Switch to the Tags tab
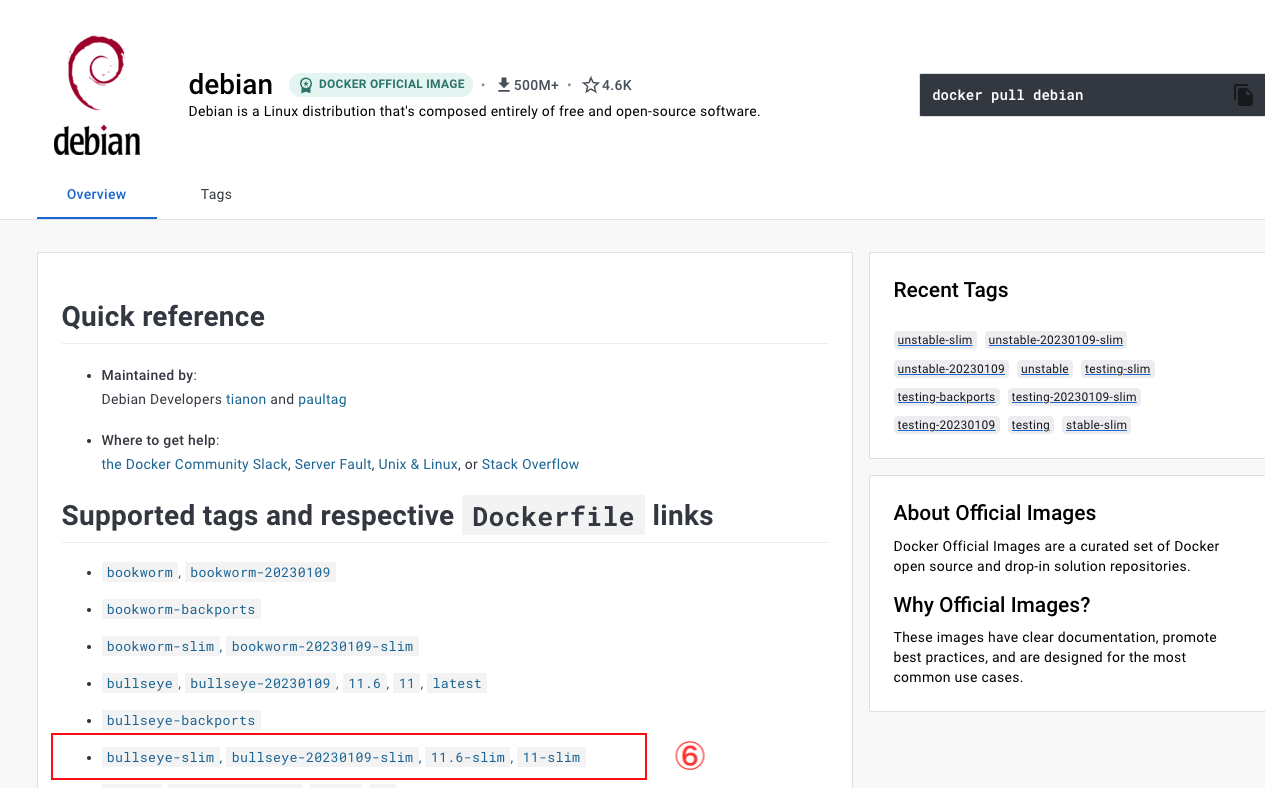1265x788 pixels. 216,194
